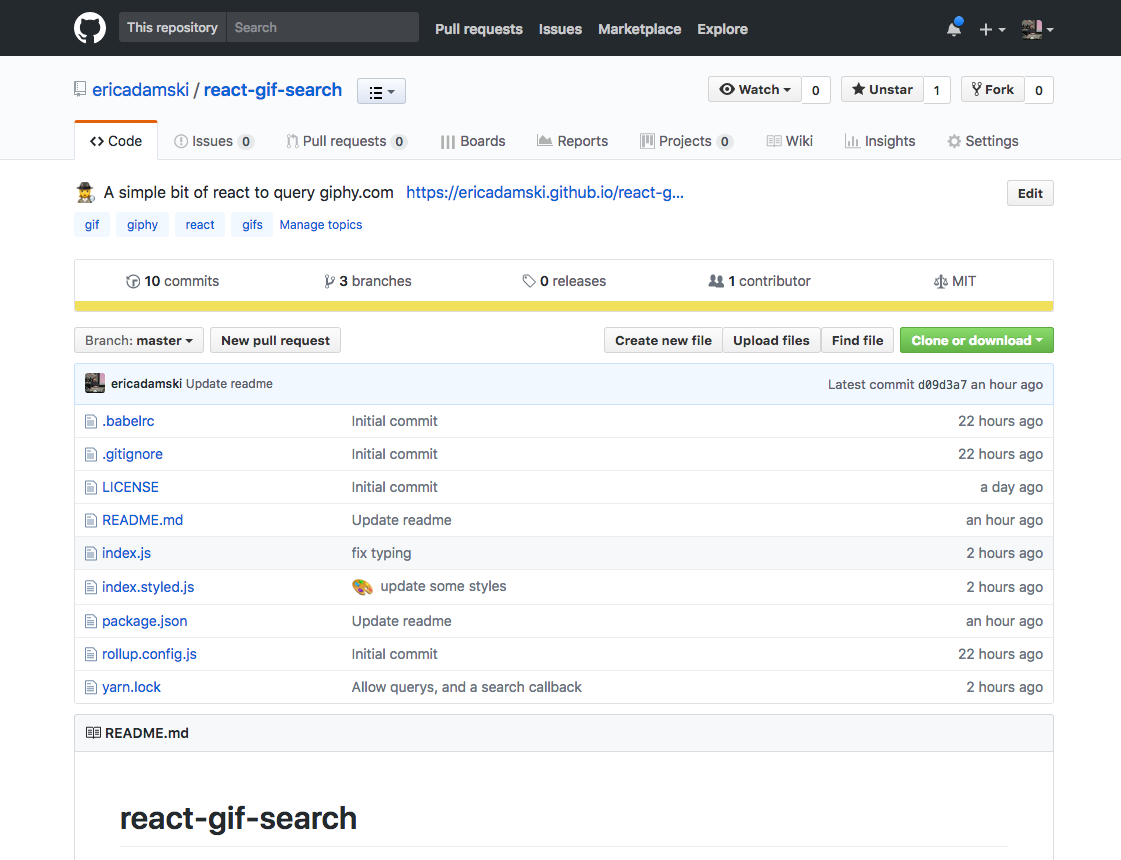Click the yellow language bar
The width and height of the screenshot is (1121, 860).
pyautogui.click(x=564, y=306)
